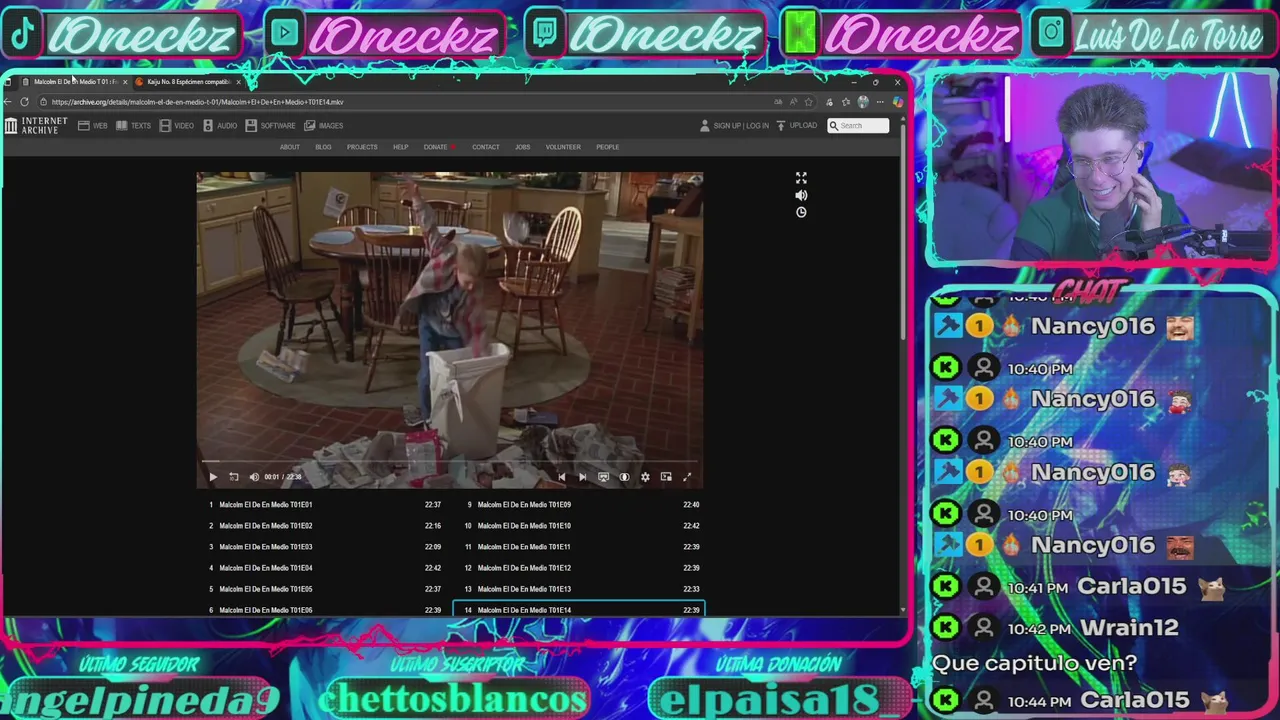The height and width of the screenshot is (720, 1280).
Task: Open the AirPlay cast icon in player
Action: click(603, 477)
